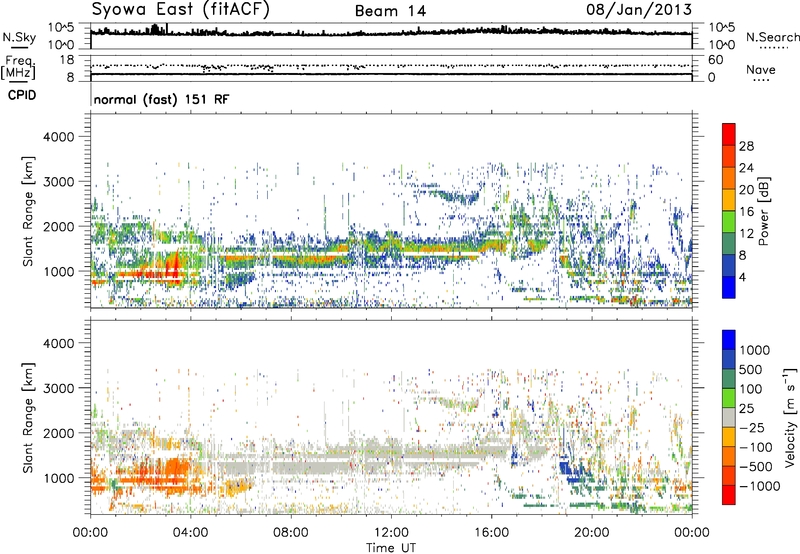The height and width of the screenshot is (554, 800).
Task: Click the "500" label on velocity colorbar
Action: tap(751, 370)
